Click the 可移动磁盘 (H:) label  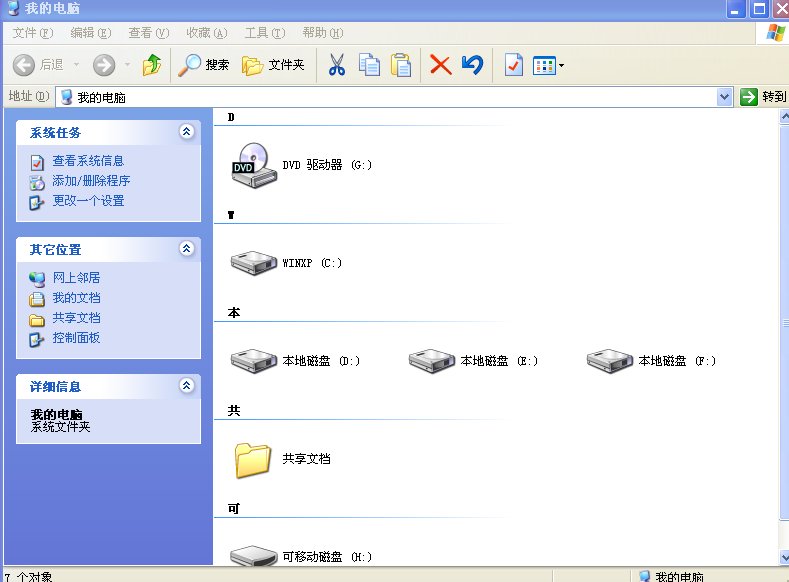point(327,557)
